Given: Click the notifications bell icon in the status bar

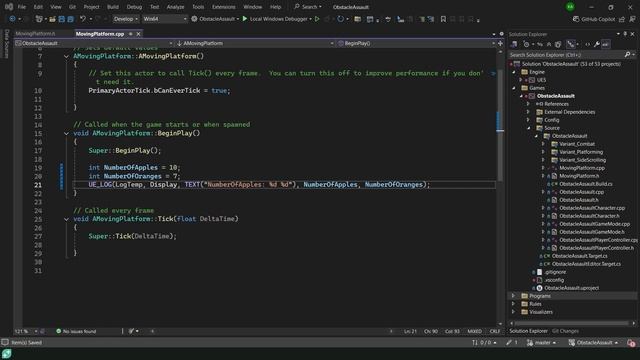Looking at the screenshot, I should click(631, 342).
